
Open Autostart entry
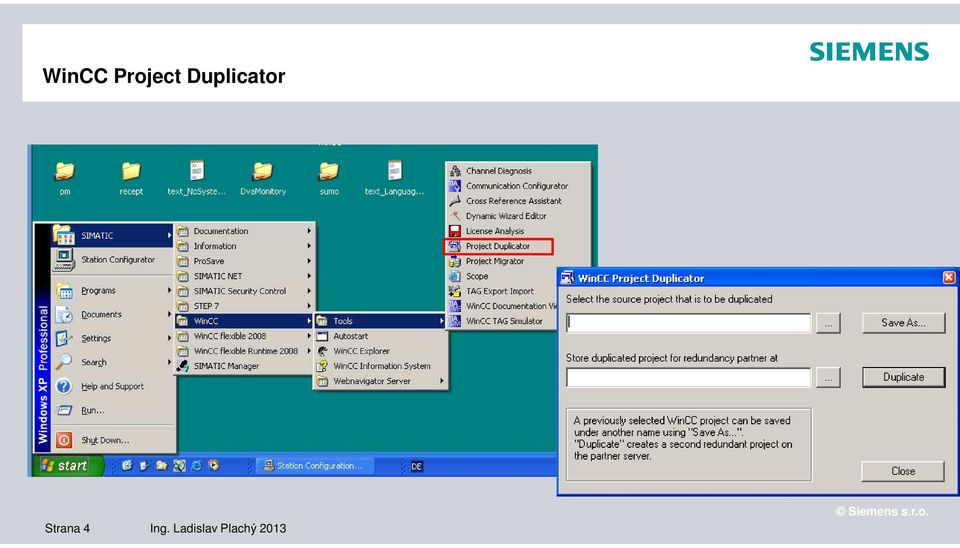pos(381,336)
